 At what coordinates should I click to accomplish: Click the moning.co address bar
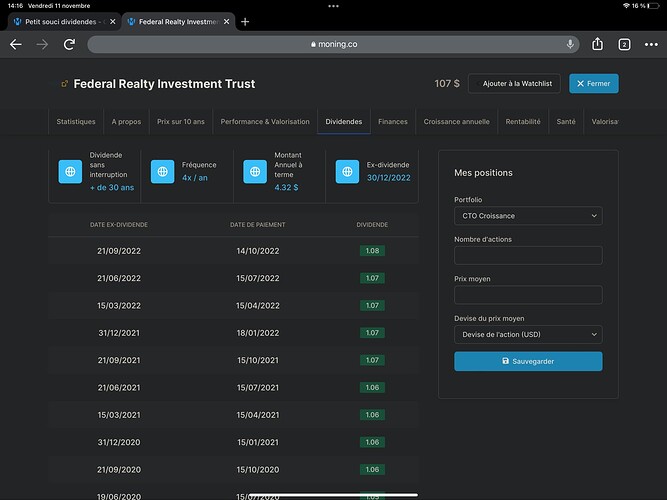click(334, 44)
